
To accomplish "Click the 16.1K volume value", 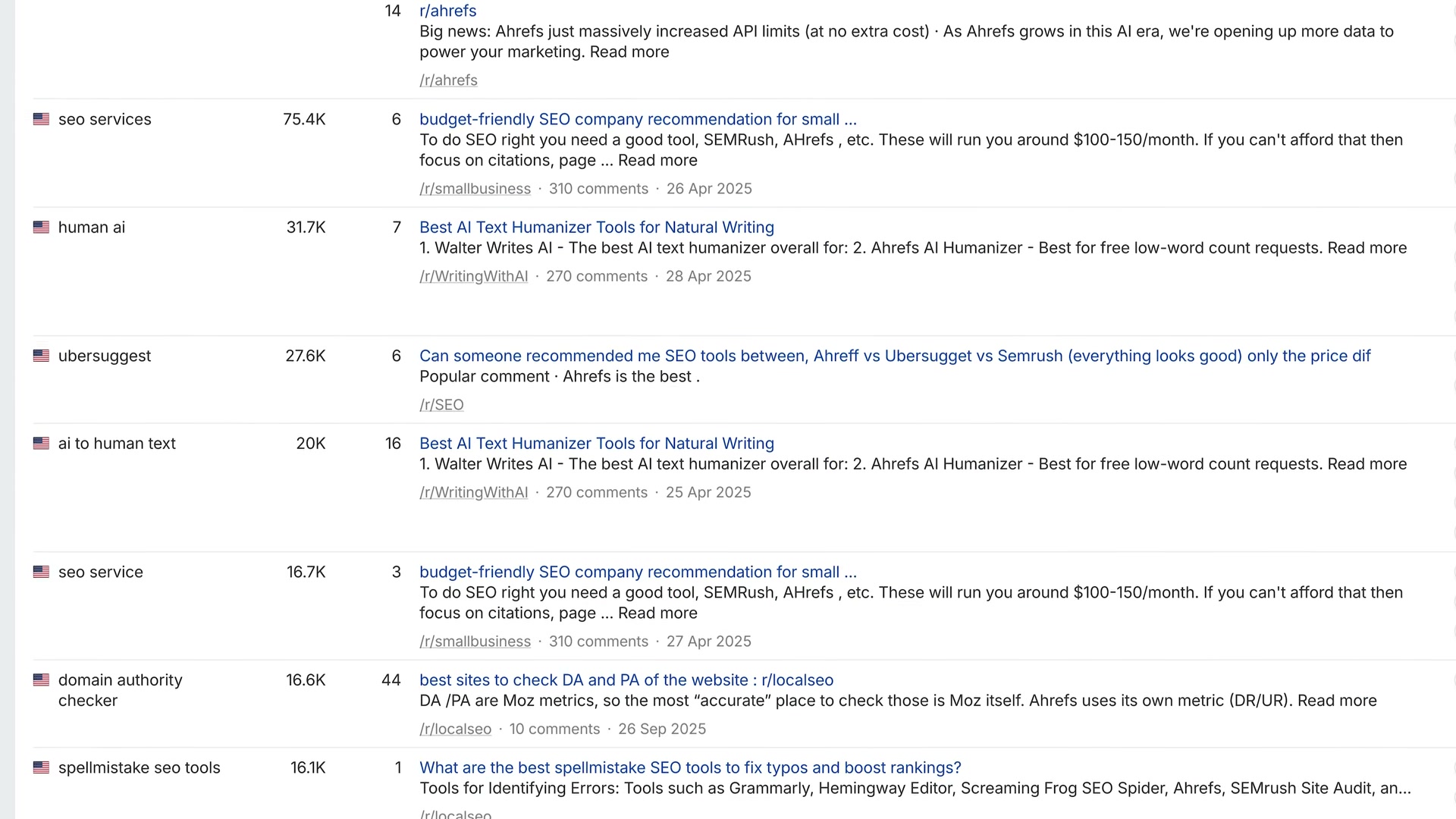I will [x=308, y=768].
